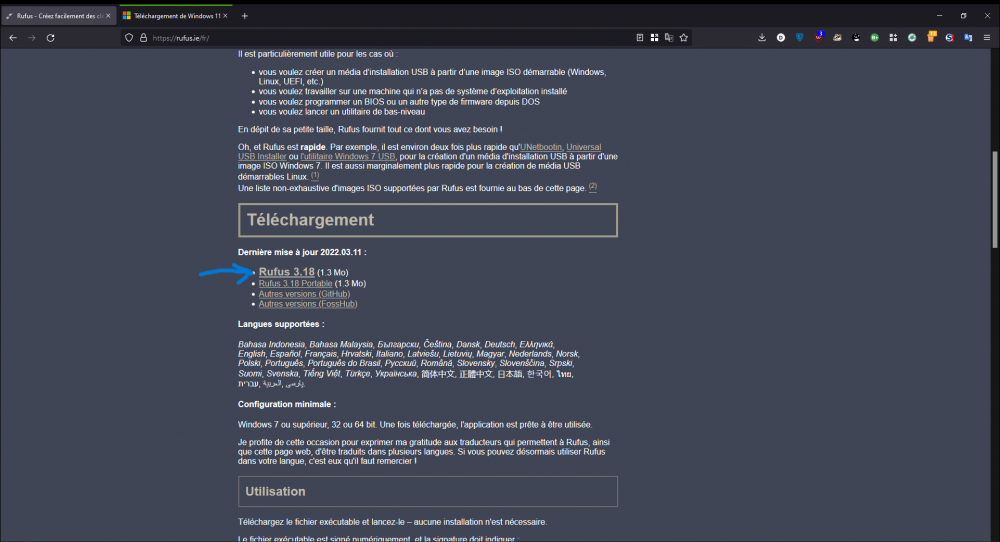Viewport: 1000px width, 542px height.
Task: Open the UNetbootin link
Action: (x=541, y=147)
